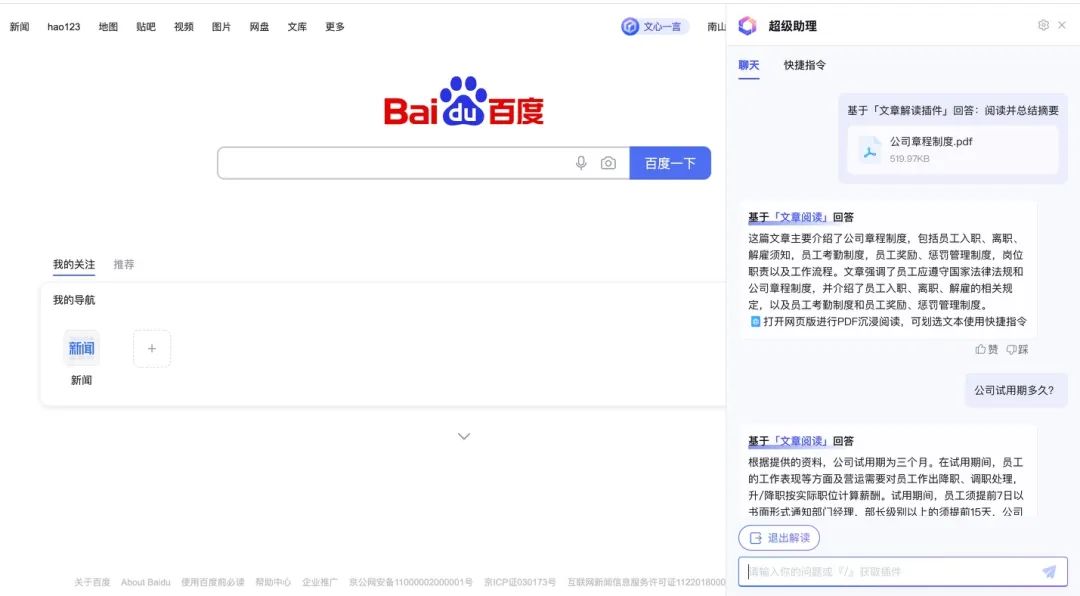Select the 我的关注 tab
Image resolution: width=1080 pixels, height=596 pixels.
click(x=74, y=265)
